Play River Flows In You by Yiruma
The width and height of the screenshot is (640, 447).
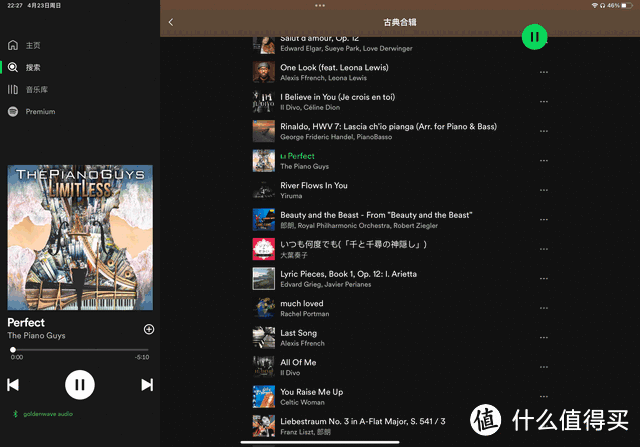(x=400, y=190)
